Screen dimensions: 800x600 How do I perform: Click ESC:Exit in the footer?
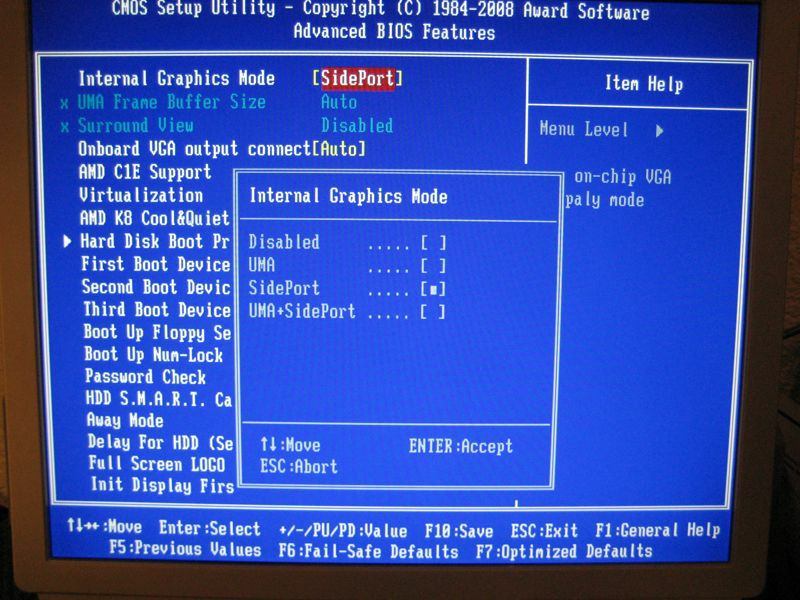click(544, 531)
